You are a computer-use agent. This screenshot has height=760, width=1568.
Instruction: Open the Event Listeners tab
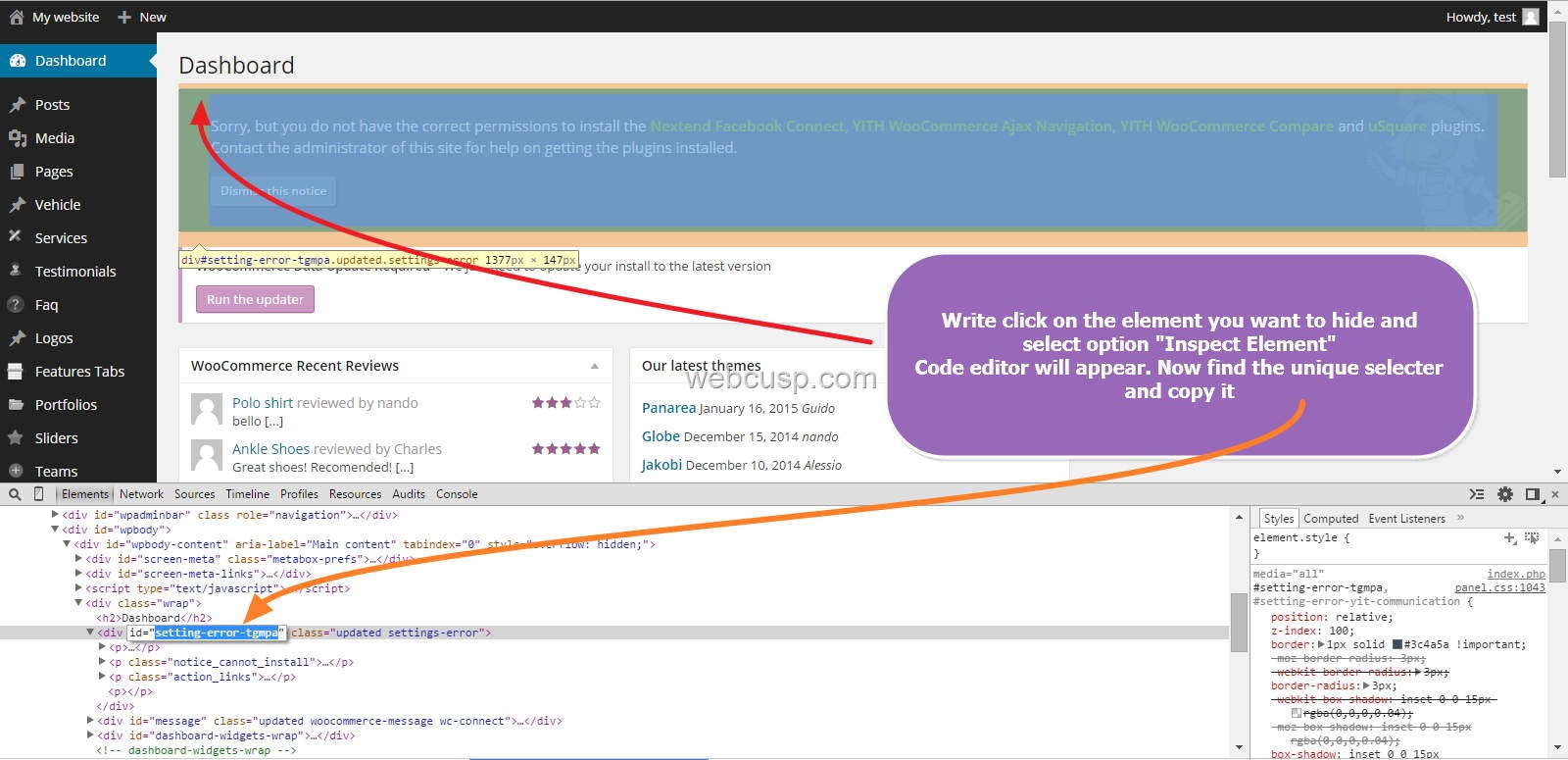click(x=1406, y=519)
